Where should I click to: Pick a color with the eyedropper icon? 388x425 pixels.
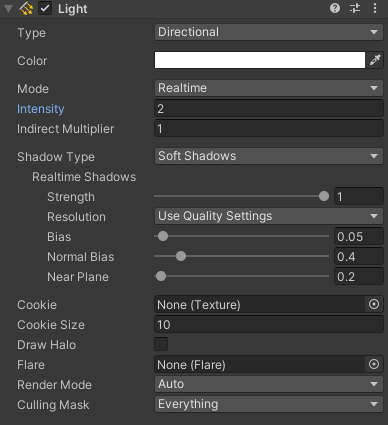375,60
